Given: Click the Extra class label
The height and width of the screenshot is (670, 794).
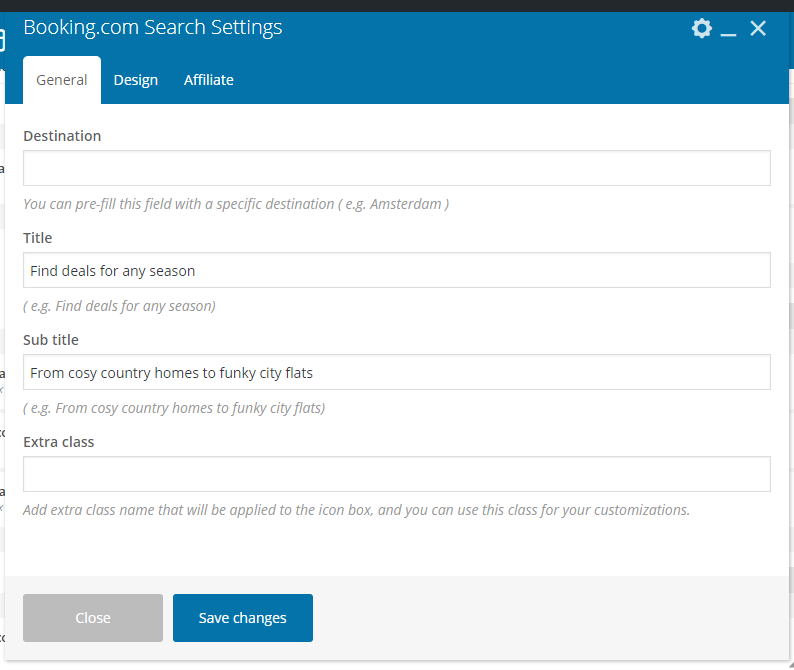Looking at the screenshot, I should coord(59,442).
